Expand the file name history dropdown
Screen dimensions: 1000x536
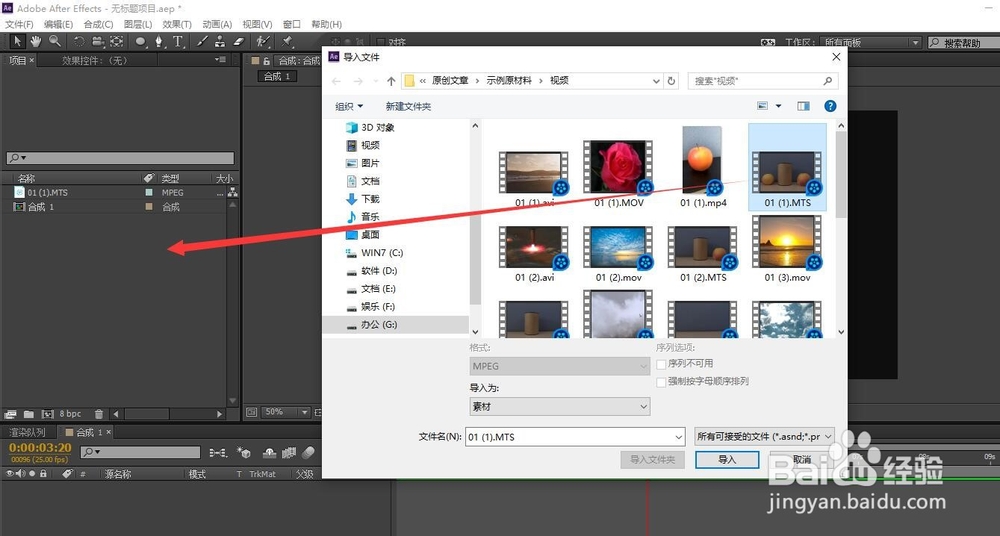[x=679, y=437]
